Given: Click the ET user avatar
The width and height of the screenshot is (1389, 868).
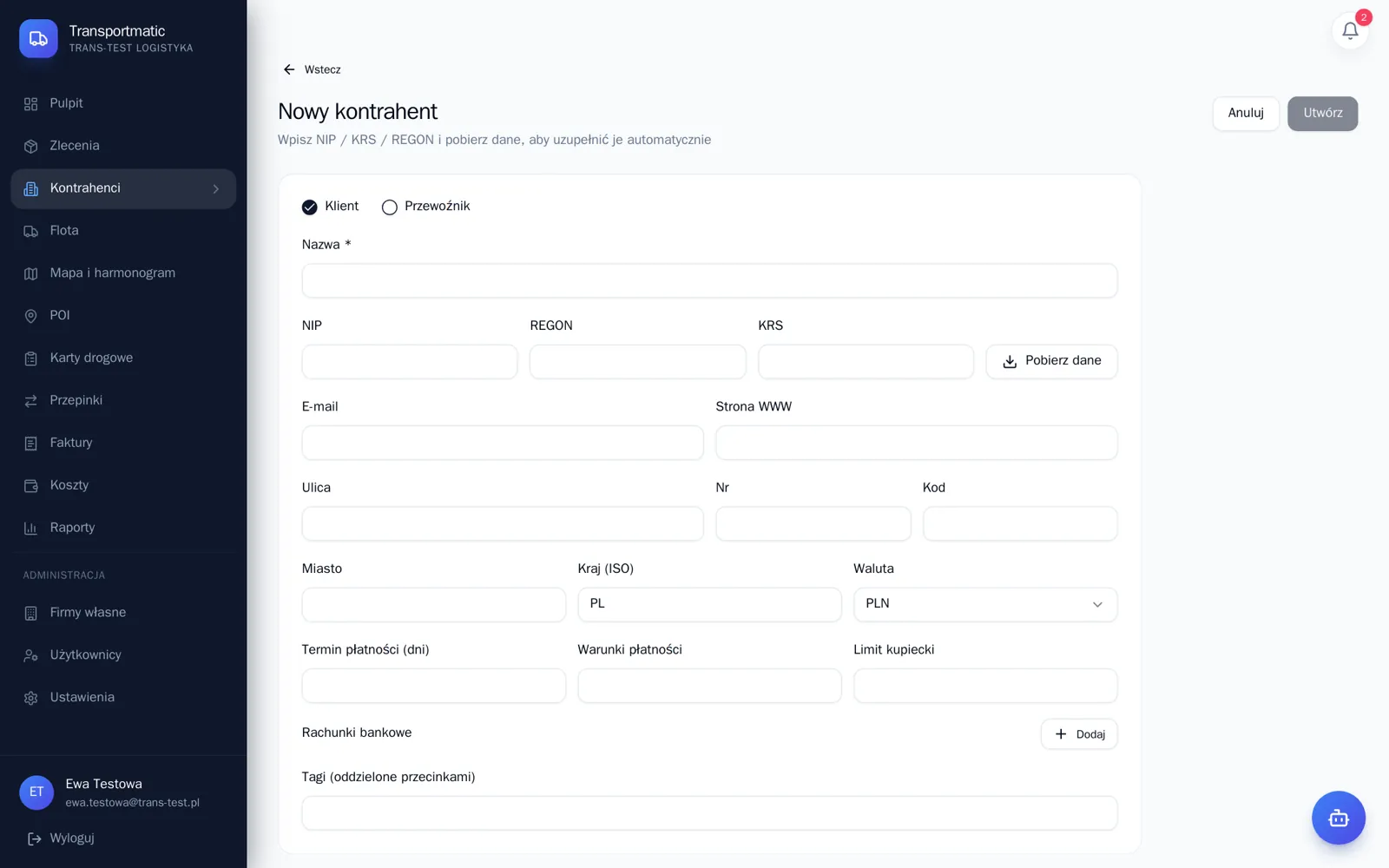Looking at the screenshot, I should (x=36, y=792).
